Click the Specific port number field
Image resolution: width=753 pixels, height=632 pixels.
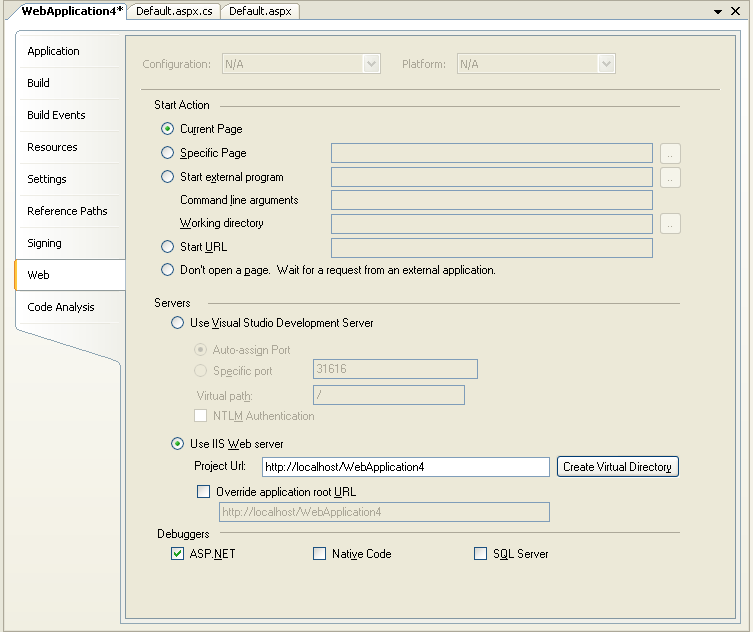point(395,369)
